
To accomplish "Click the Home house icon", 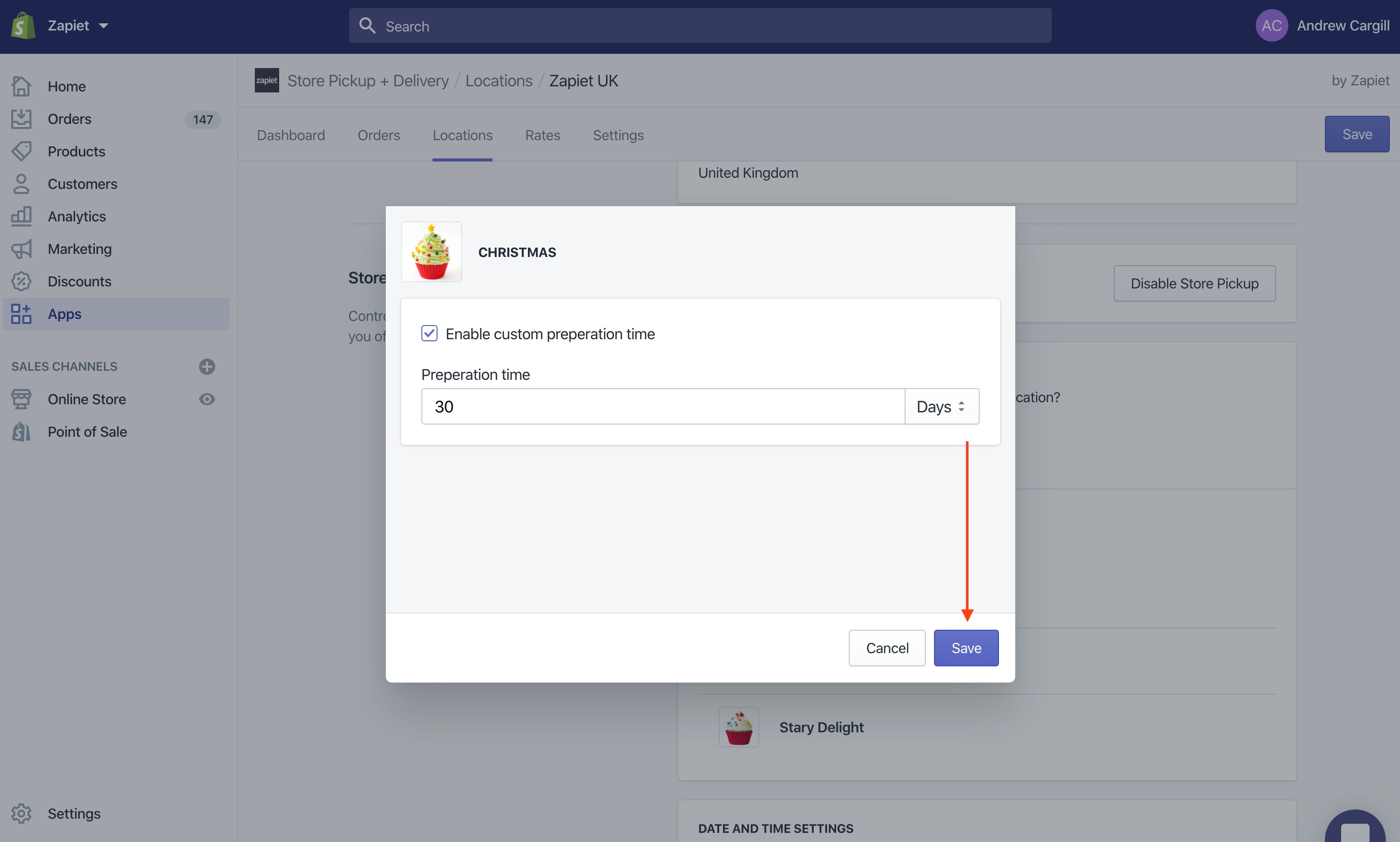I will point(21,86).
